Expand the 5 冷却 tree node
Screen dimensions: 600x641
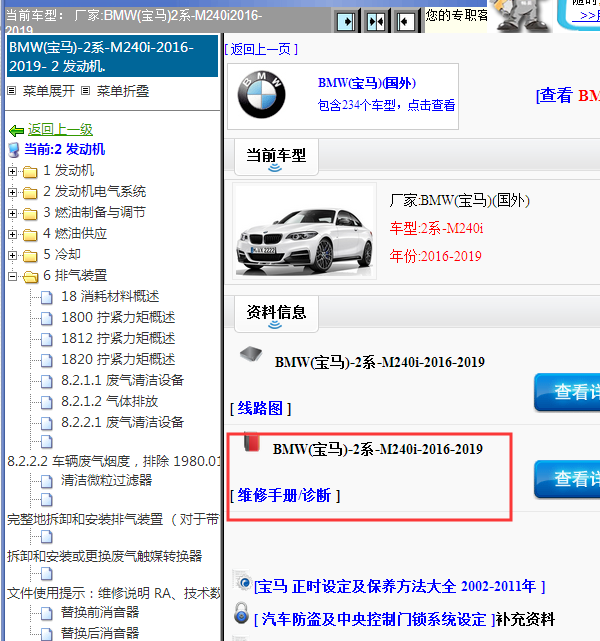(12, 256)
